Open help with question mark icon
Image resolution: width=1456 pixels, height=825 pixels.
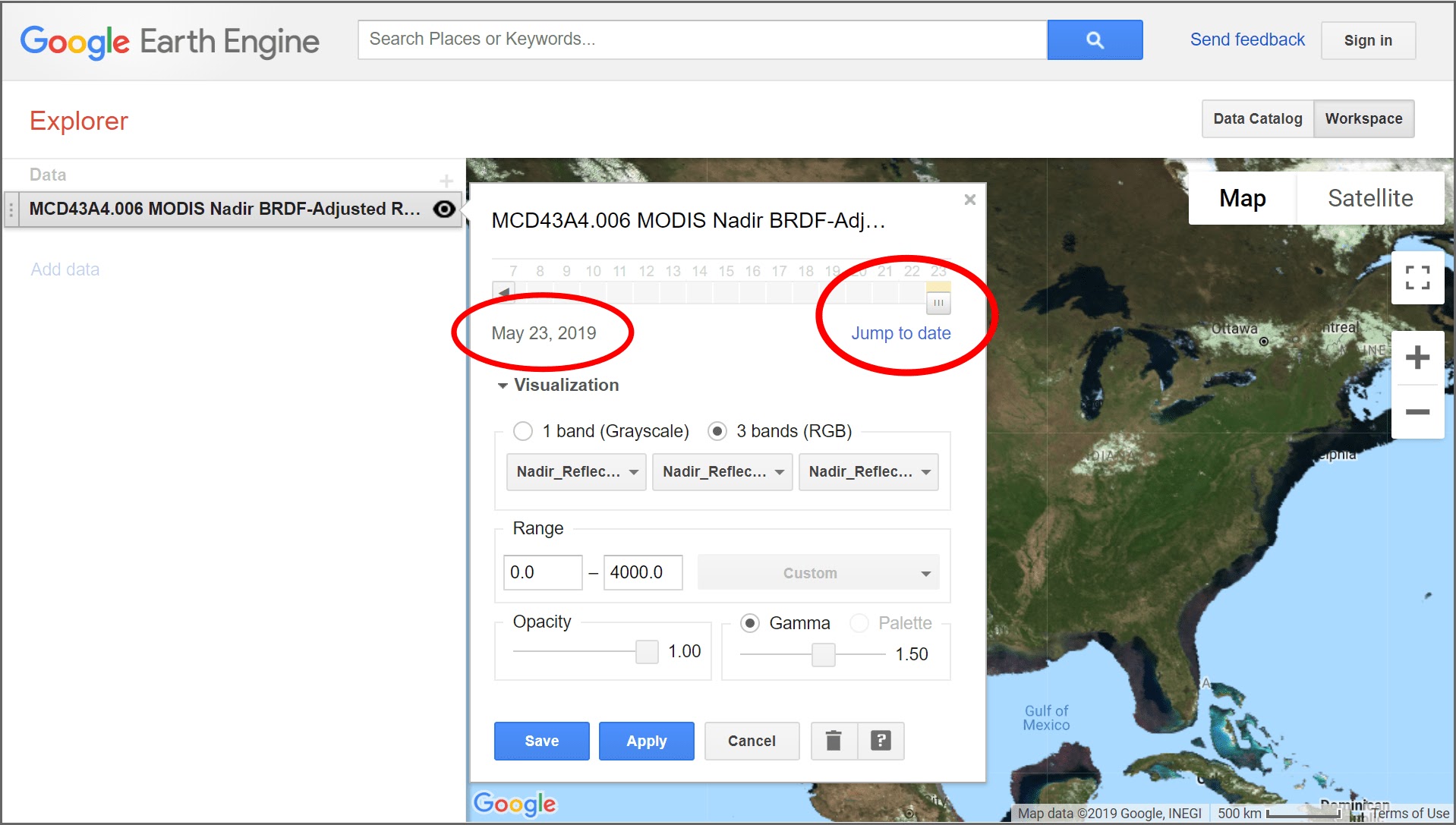point(881,741)
